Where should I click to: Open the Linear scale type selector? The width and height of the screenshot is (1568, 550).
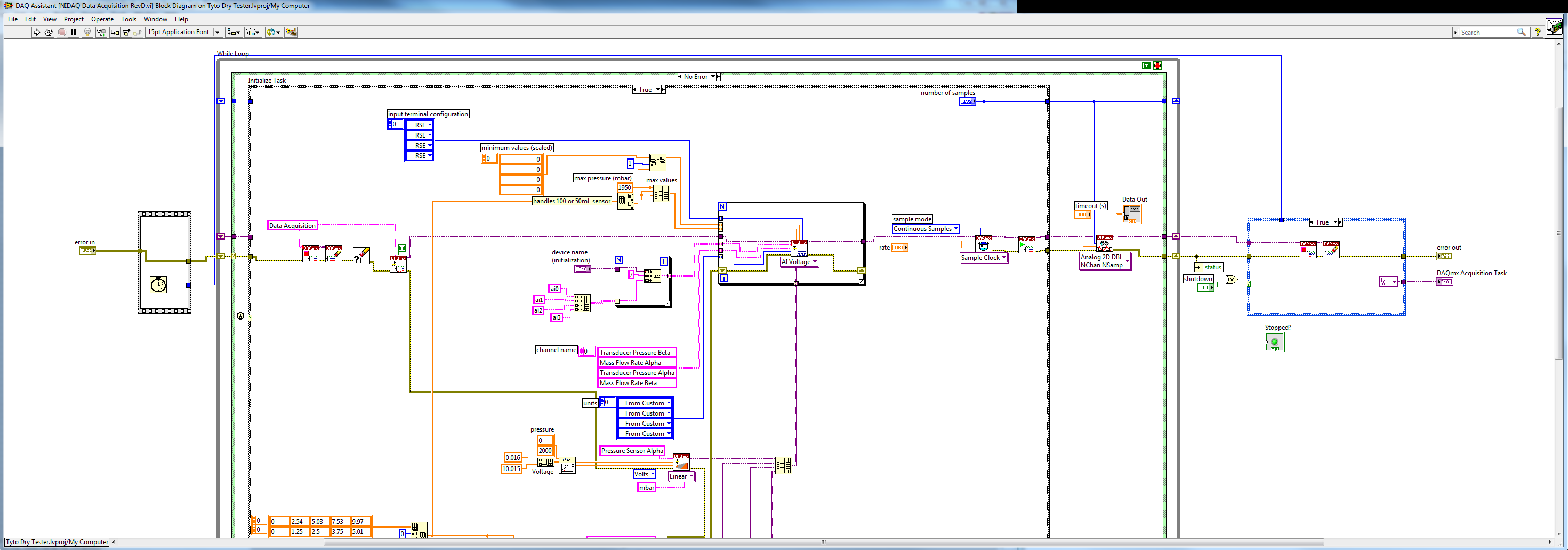681,476
